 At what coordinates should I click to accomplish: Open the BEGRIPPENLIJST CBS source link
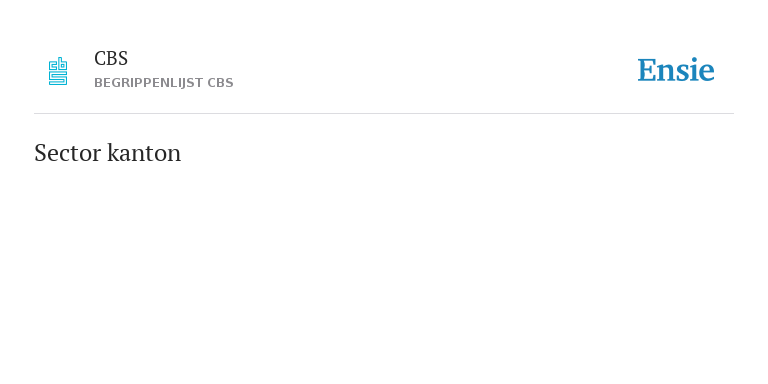tap(164, 83)
